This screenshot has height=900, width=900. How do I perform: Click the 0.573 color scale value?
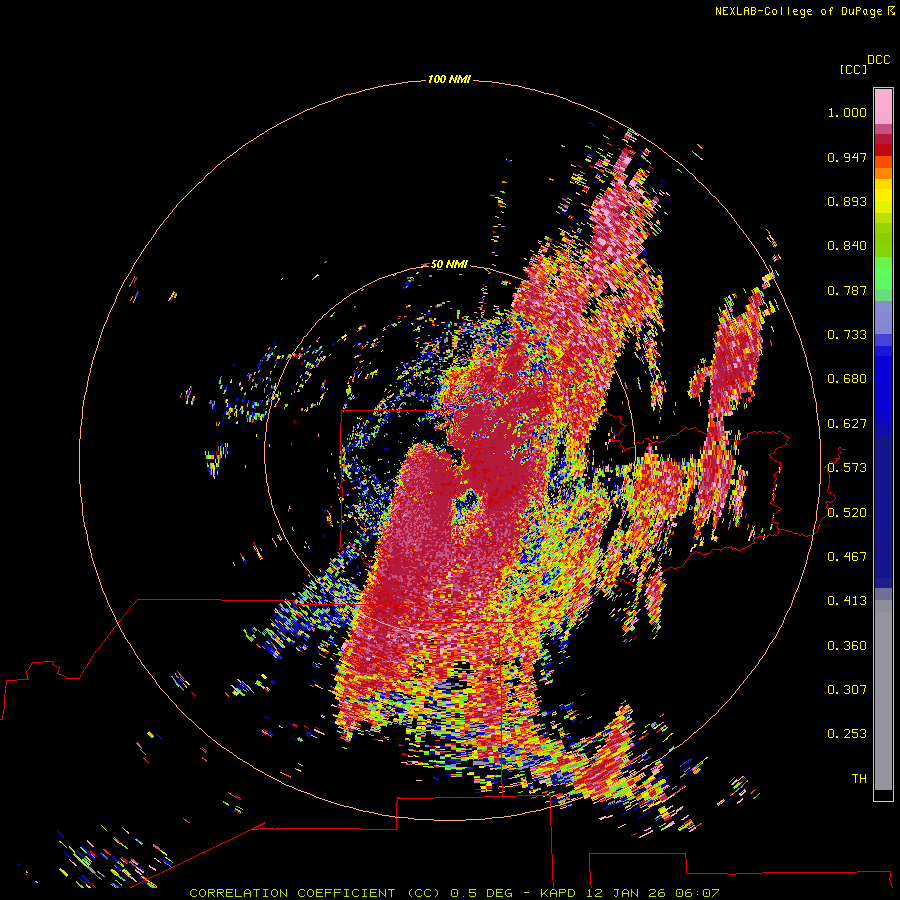[x=847, y=468]
